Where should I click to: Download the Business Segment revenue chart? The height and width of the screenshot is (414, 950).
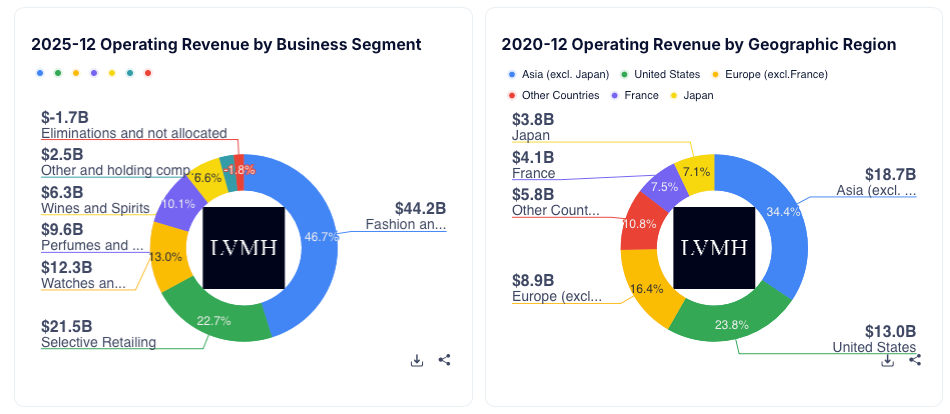(417, 361)
